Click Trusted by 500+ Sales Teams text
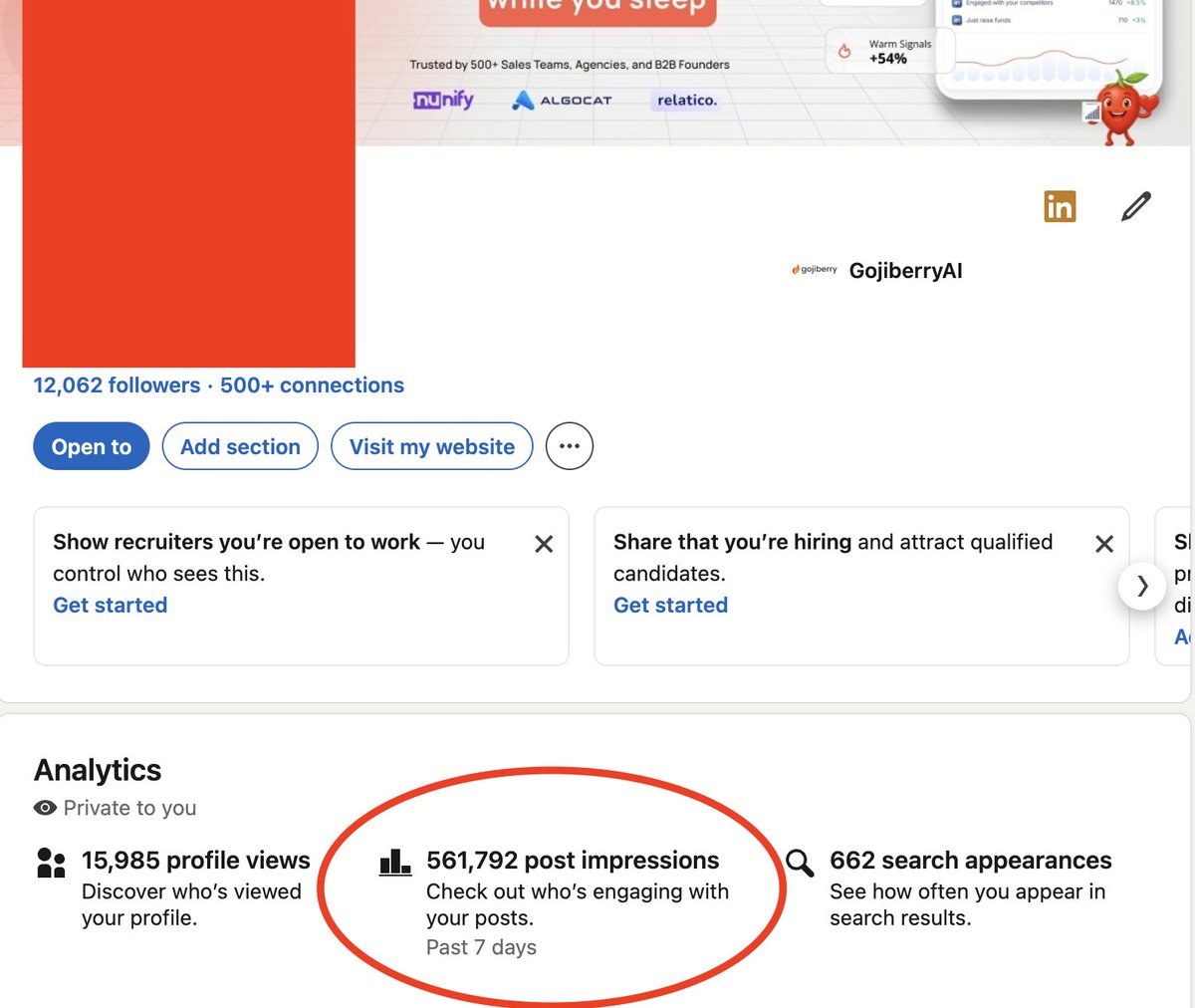Viewport: 1195px width, 1008px height. (570, 65)
